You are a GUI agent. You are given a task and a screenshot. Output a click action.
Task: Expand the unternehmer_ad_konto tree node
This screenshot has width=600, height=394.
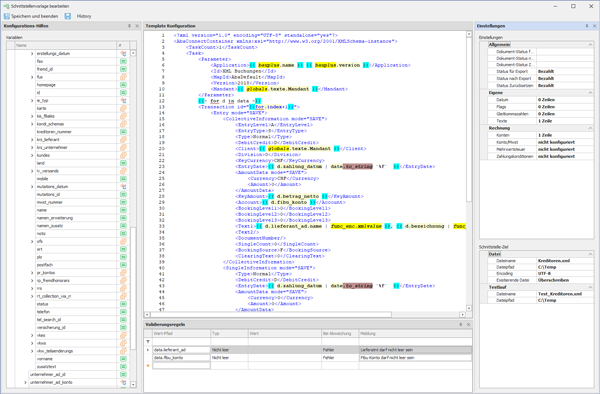25,382
